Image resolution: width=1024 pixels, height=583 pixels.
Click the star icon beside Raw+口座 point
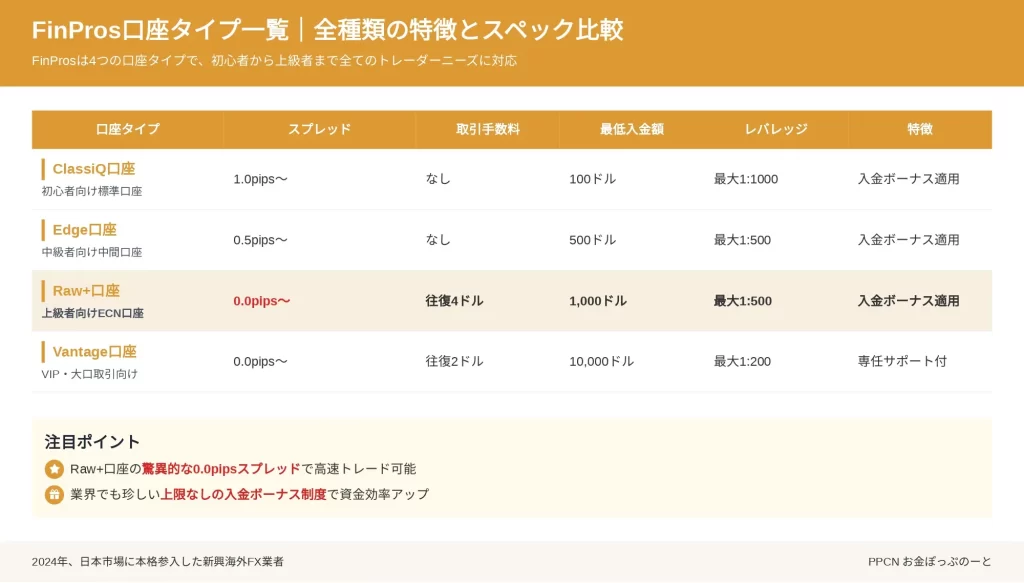click(54, 469)
